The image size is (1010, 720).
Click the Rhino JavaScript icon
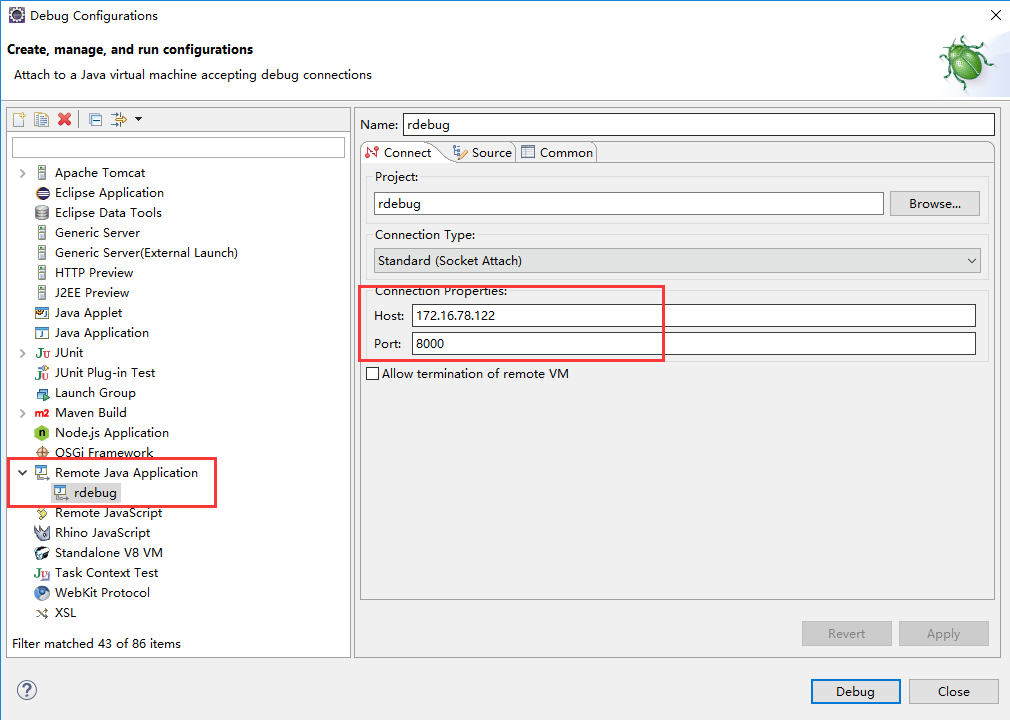[x=42, y=533]
